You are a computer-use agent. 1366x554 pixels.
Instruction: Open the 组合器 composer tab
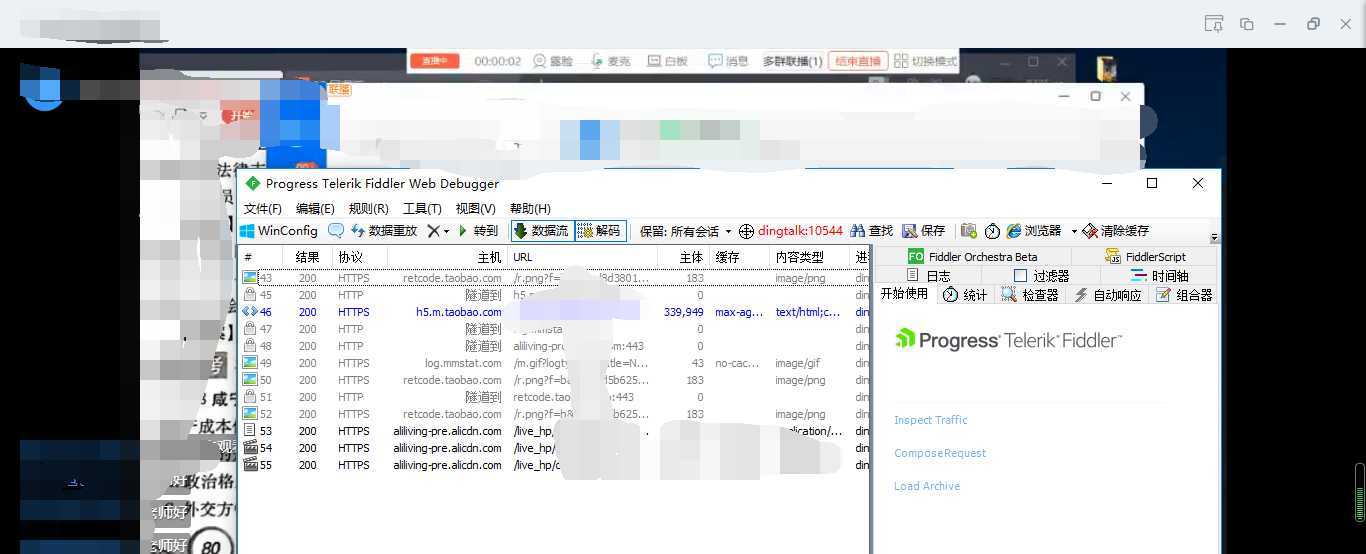1184,295
